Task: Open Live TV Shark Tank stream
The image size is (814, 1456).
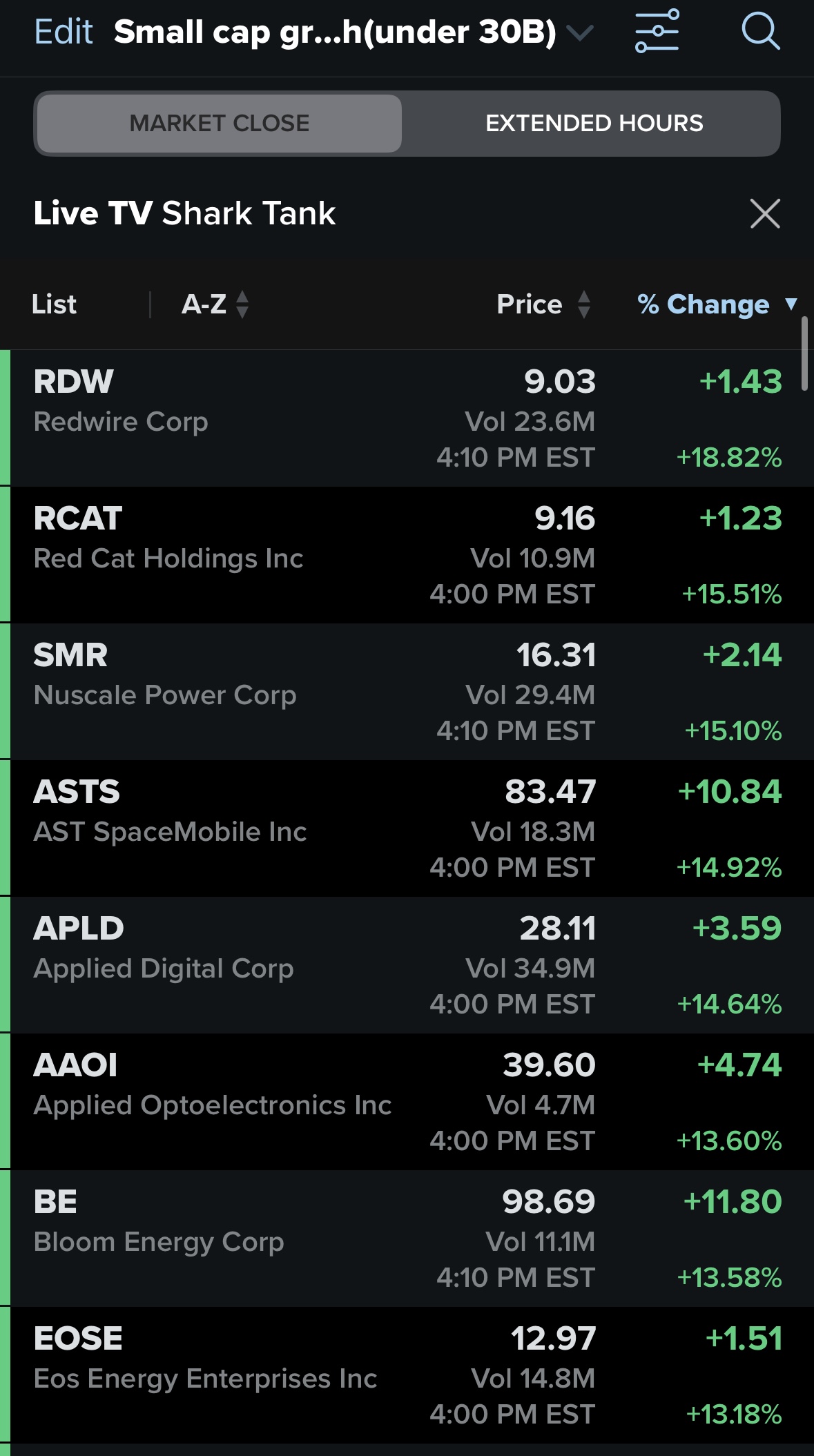Action: point(185,213)
